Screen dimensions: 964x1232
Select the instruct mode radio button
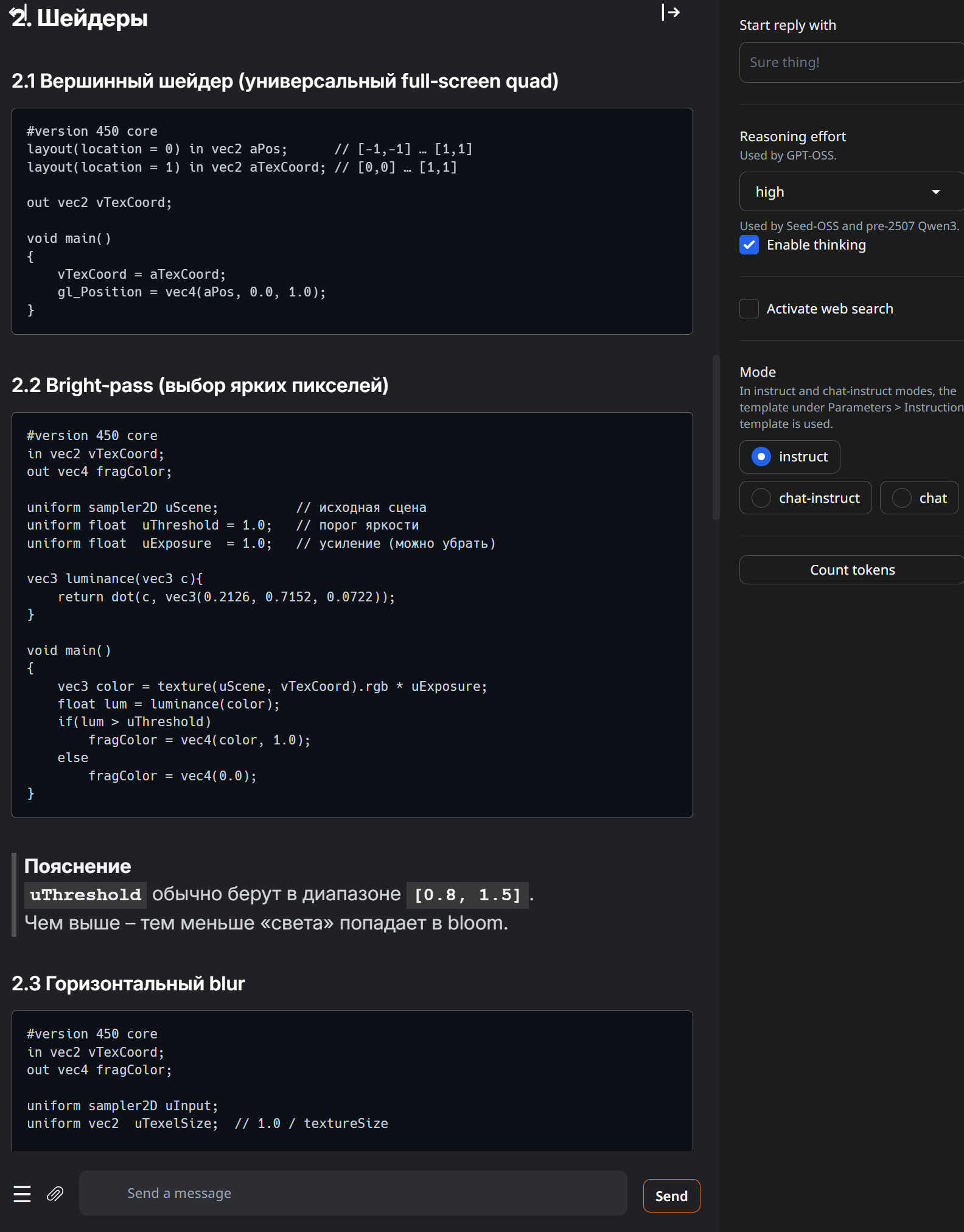point(761,457)
